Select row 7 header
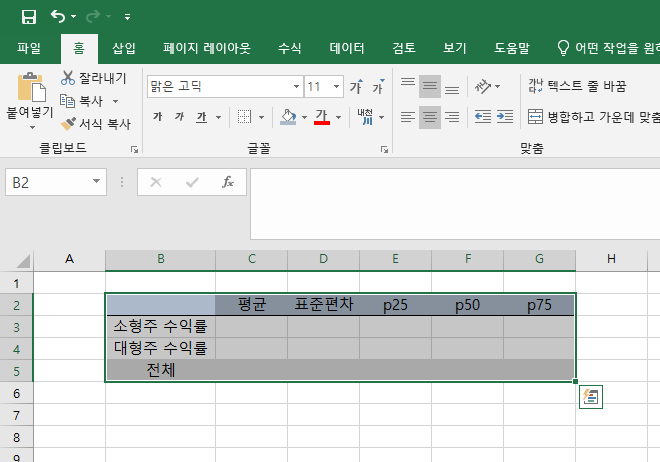 [16, 415]
